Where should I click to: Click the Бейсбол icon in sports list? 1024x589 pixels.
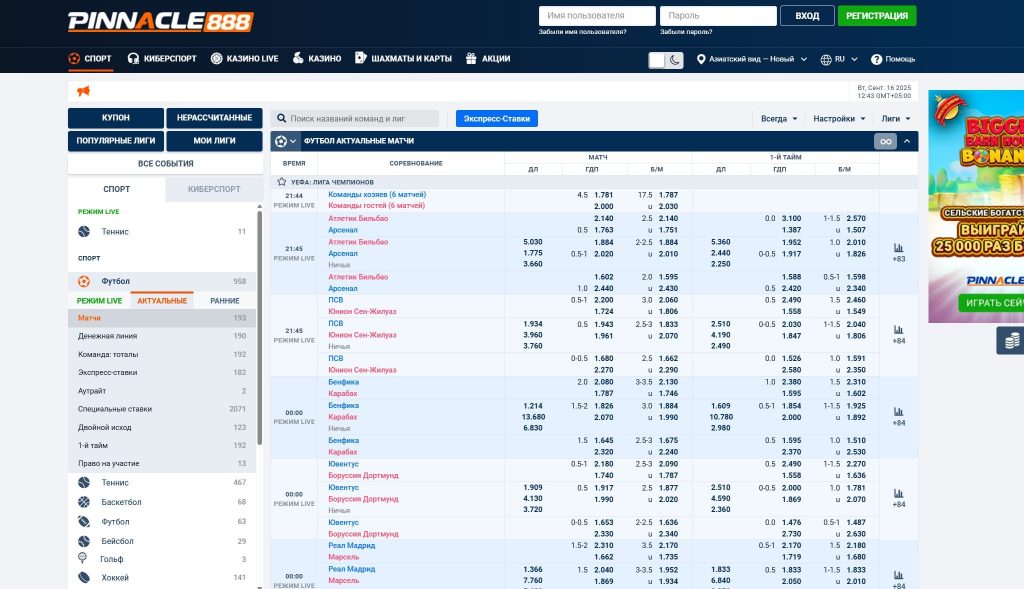[x=84, y=541]
